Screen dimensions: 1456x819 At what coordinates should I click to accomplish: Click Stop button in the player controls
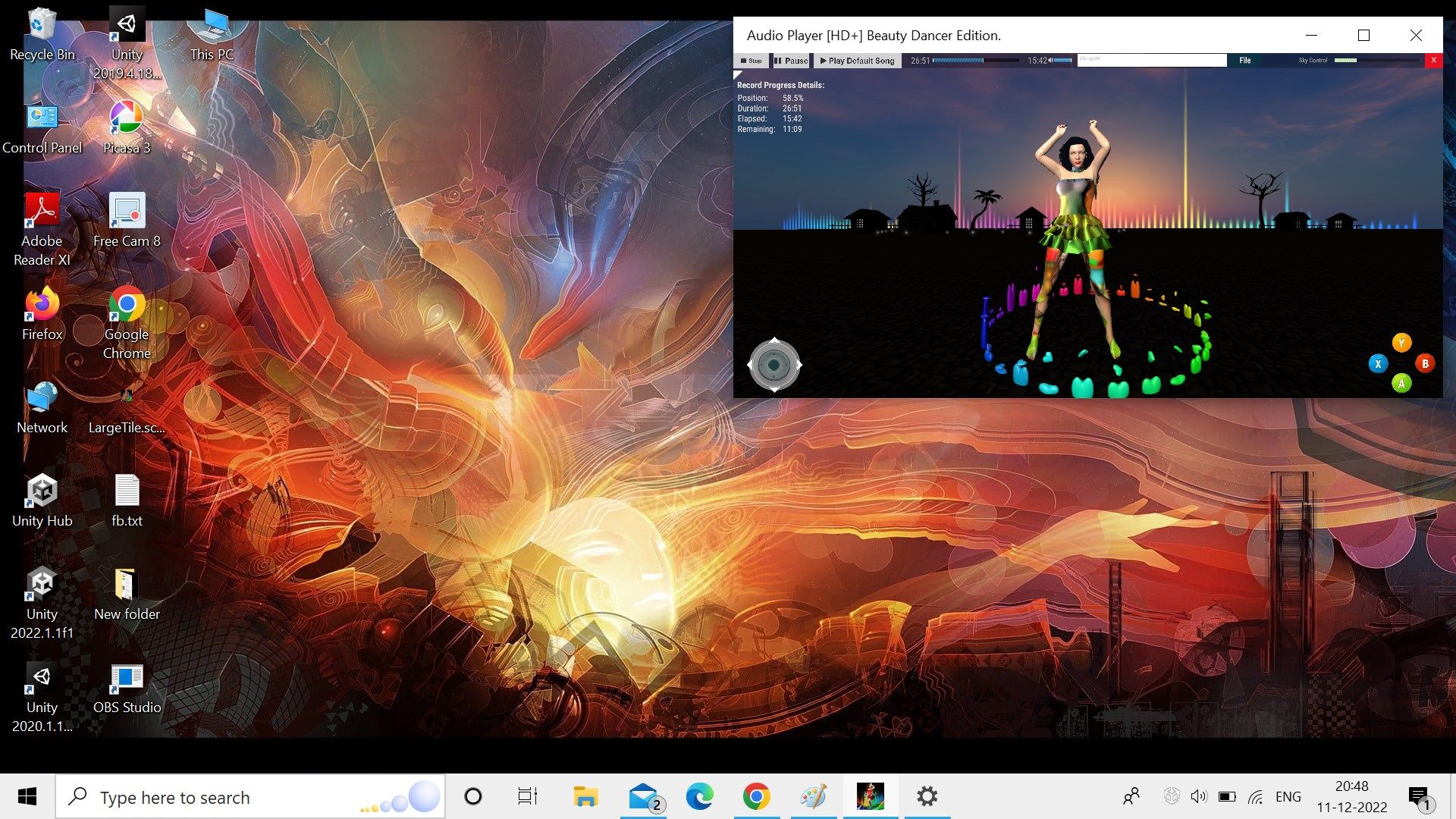pyautogui.click(x=751, y=60)
